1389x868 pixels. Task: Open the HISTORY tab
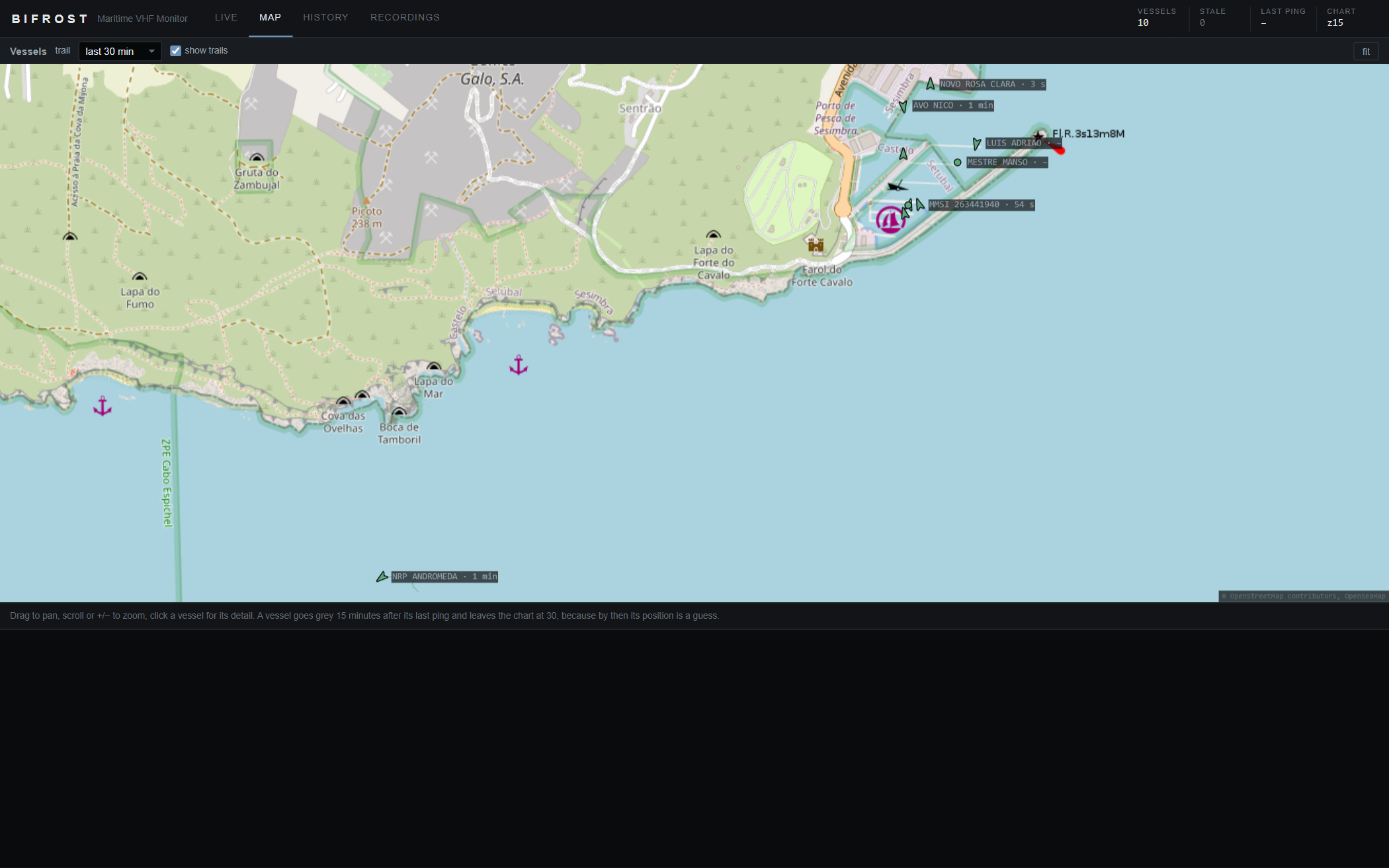click(x=325, y=17)
